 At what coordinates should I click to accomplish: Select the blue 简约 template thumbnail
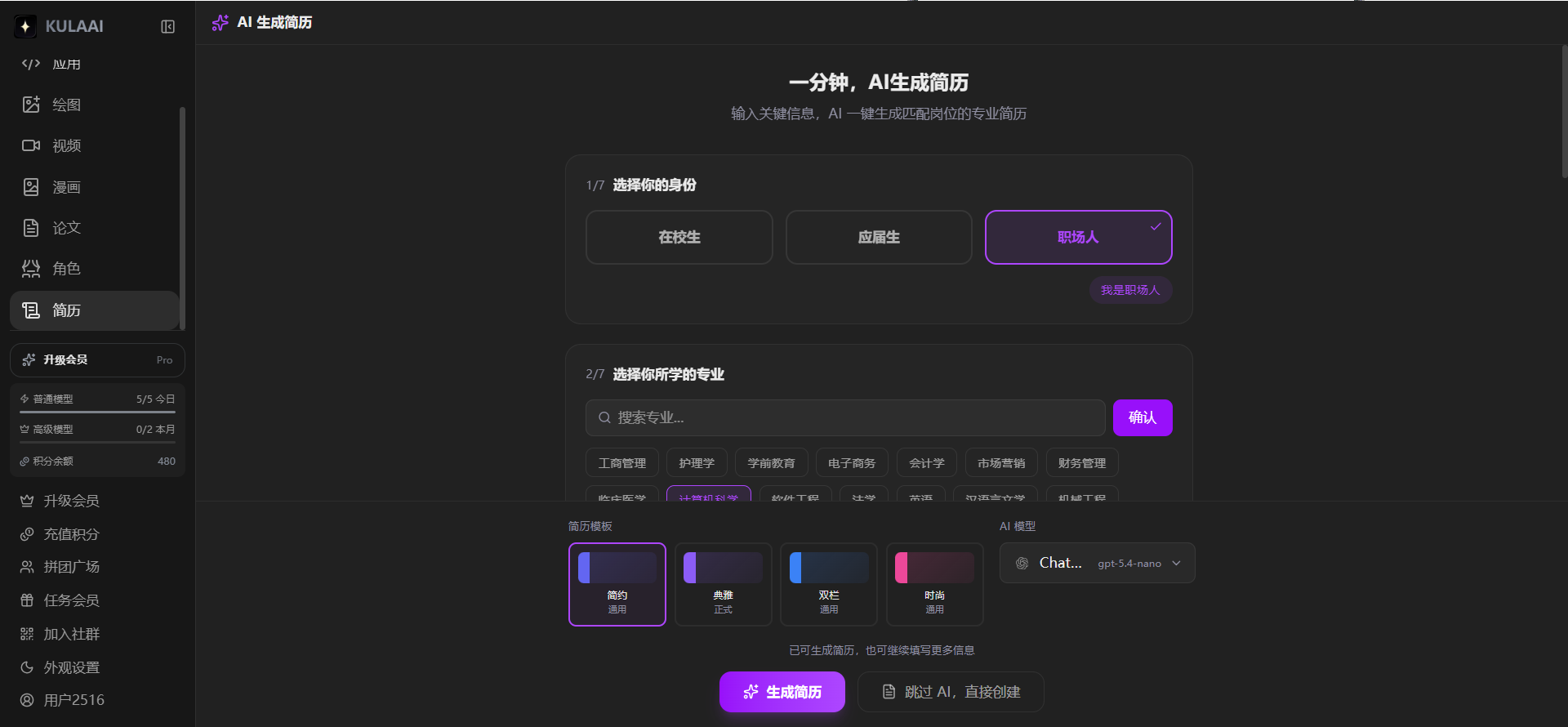617,584
